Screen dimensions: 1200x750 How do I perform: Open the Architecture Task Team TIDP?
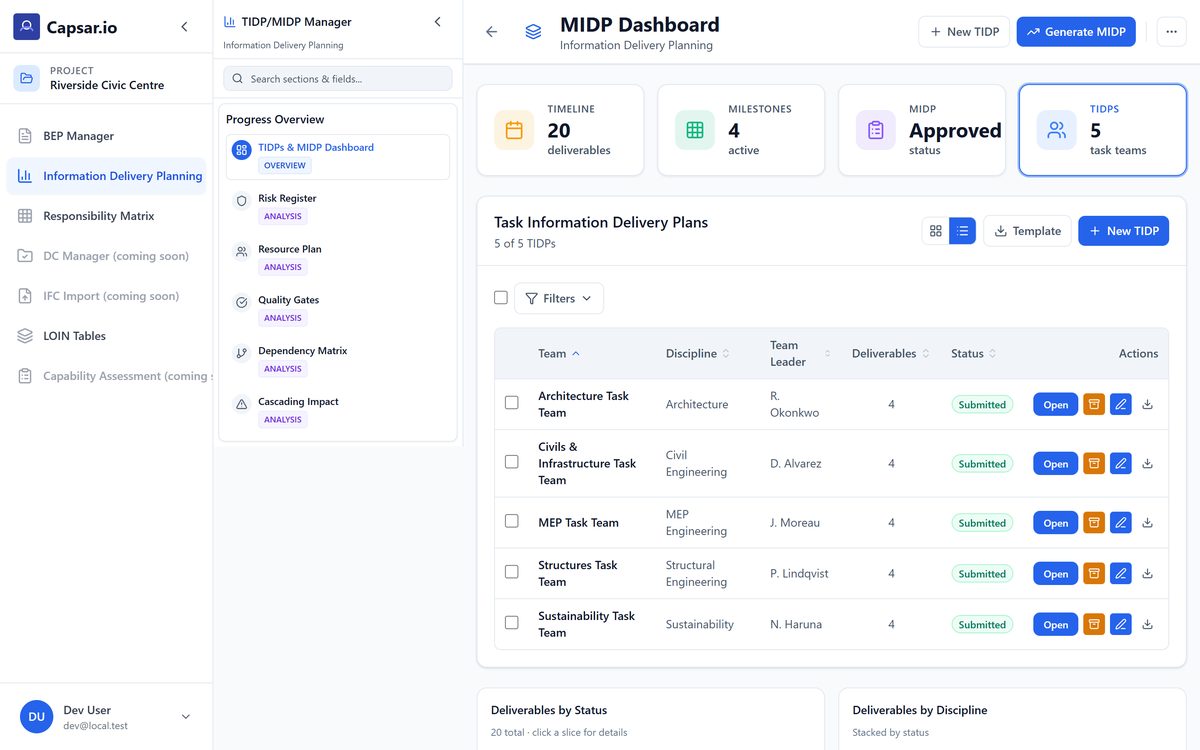[x=1055, y=404]
